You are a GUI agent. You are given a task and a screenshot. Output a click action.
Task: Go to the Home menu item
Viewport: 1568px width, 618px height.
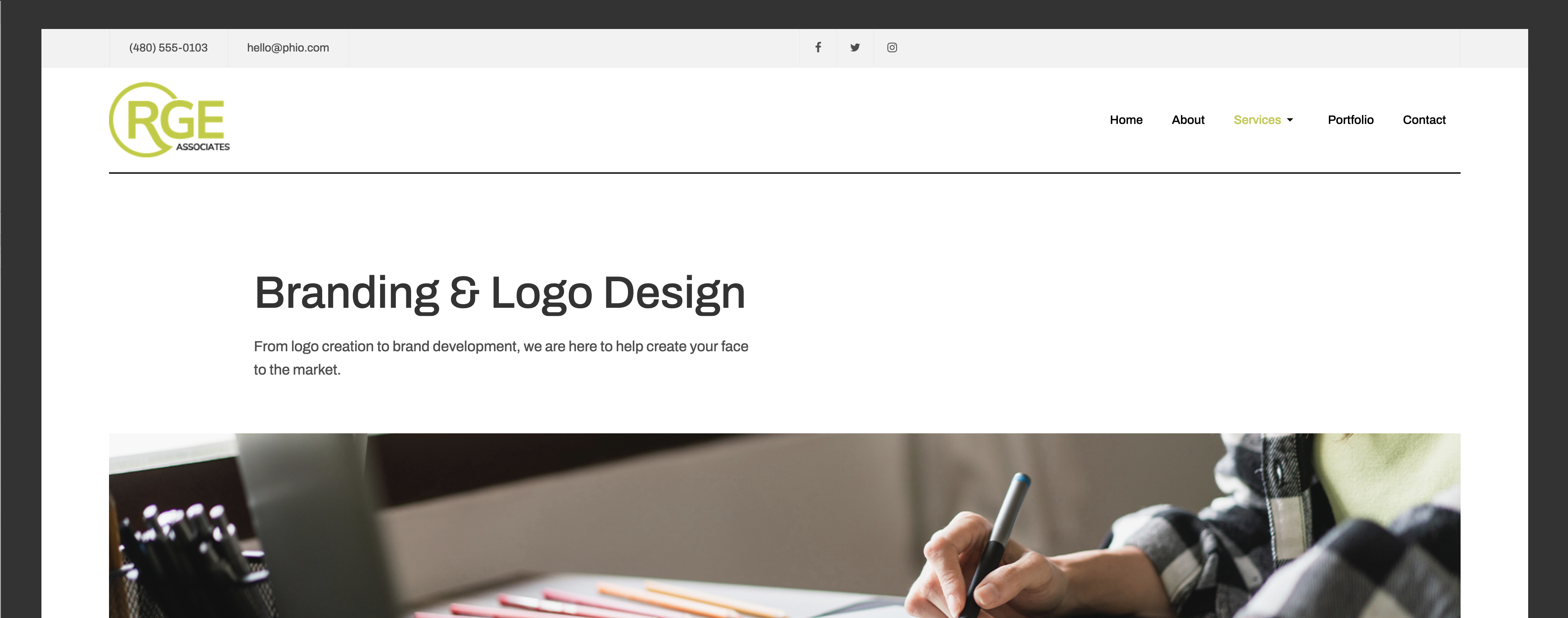click(1126, 120)
